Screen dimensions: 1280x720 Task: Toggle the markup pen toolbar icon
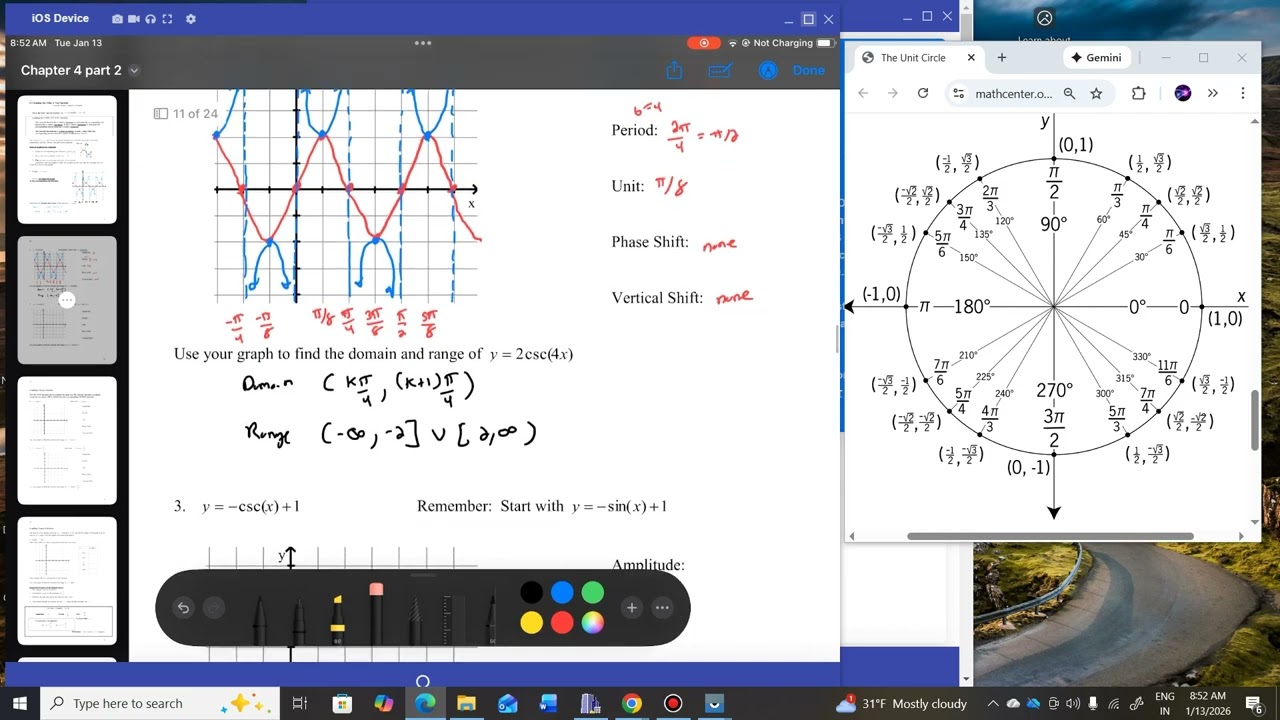(x=719, y=70)
